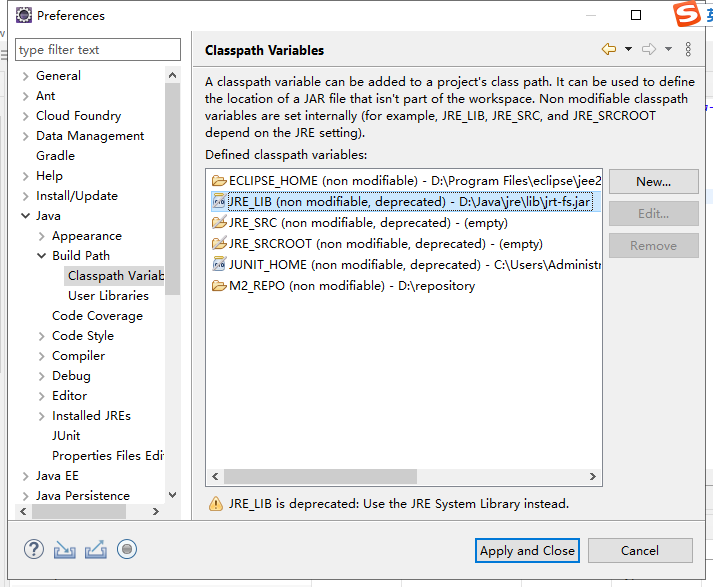Click the Cancel button
This screenshot has height=587, width=713.
coord(639,550)
